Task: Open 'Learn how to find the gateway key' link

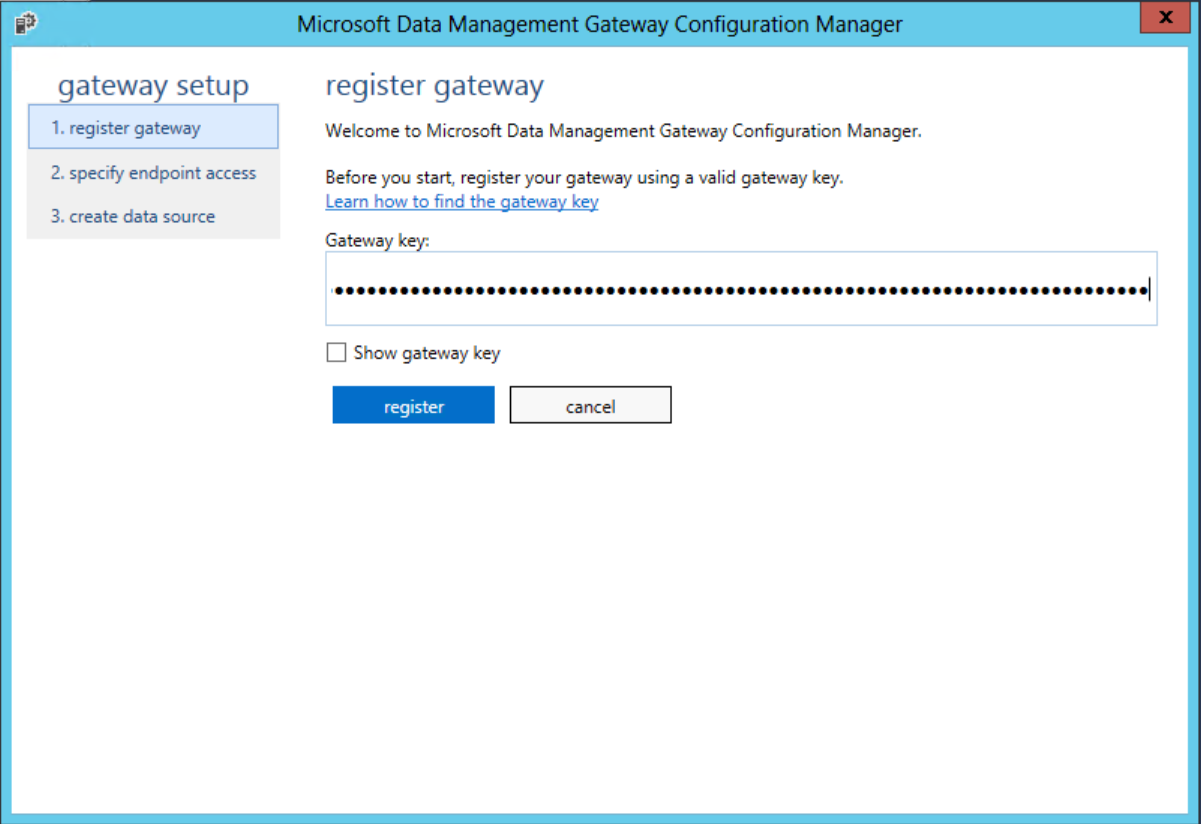Action: (462, 202)
